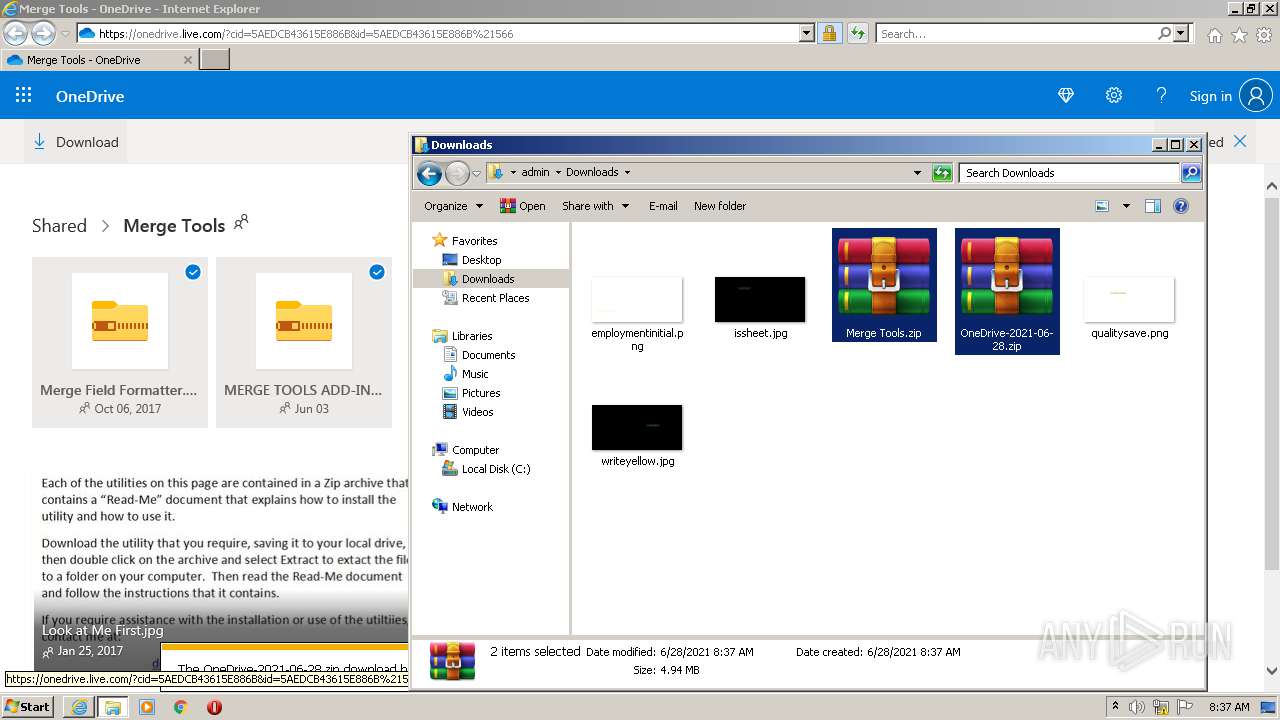Viewport: 1280px width, 720px height.
Task: Click the address bar lock icon
Action: (829, 33)
